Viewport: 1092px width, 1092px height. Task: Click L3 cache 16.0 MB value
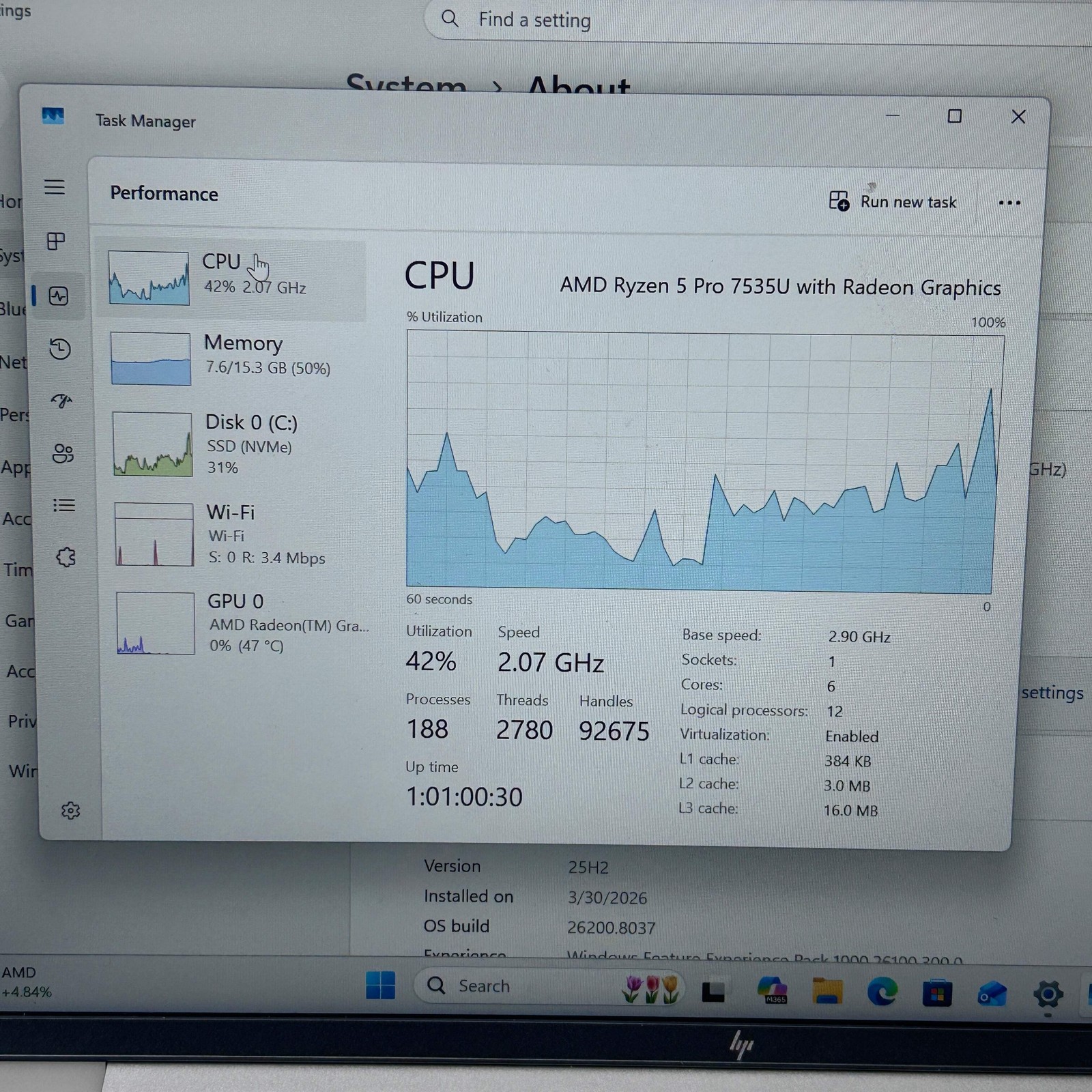point(850,810)
